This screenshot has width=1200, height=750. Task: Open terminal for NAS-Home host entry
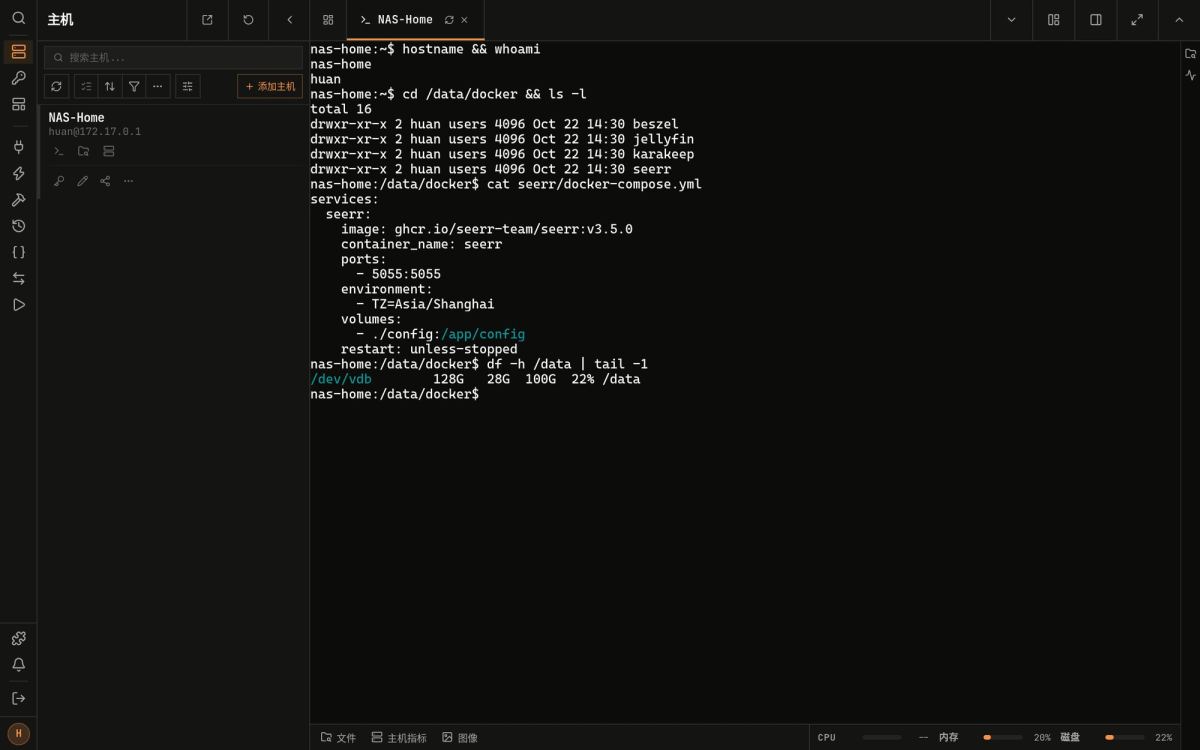(x=59, y=151)
